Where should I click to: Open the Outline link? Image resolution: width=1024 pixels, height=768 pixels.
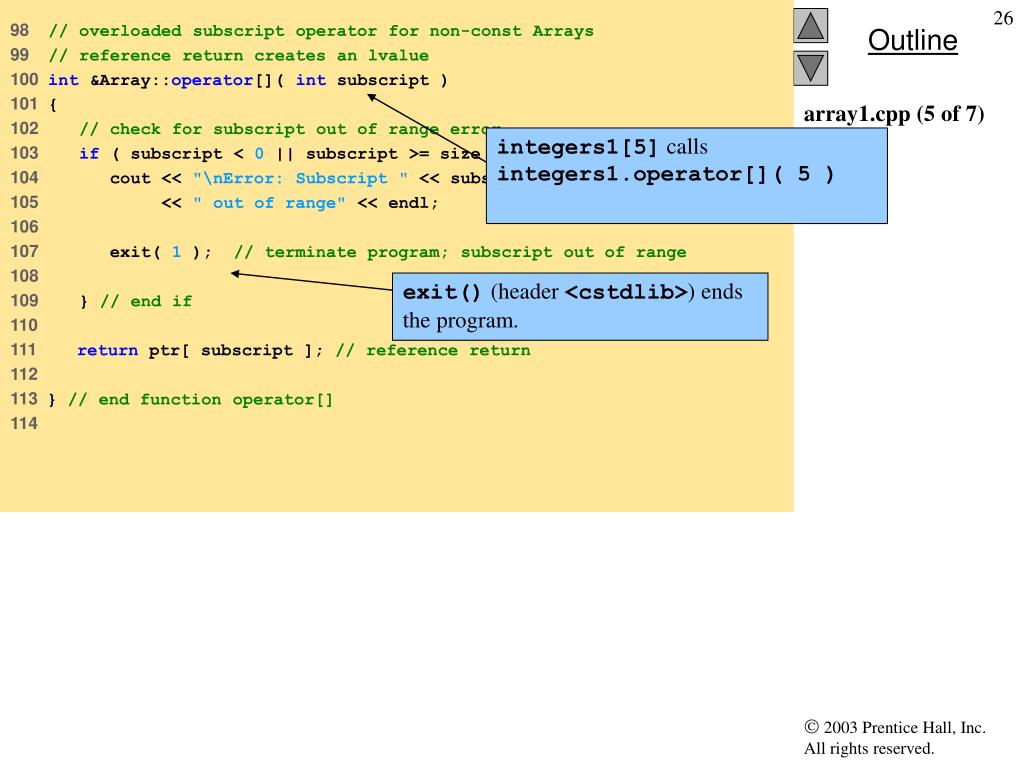912,40
